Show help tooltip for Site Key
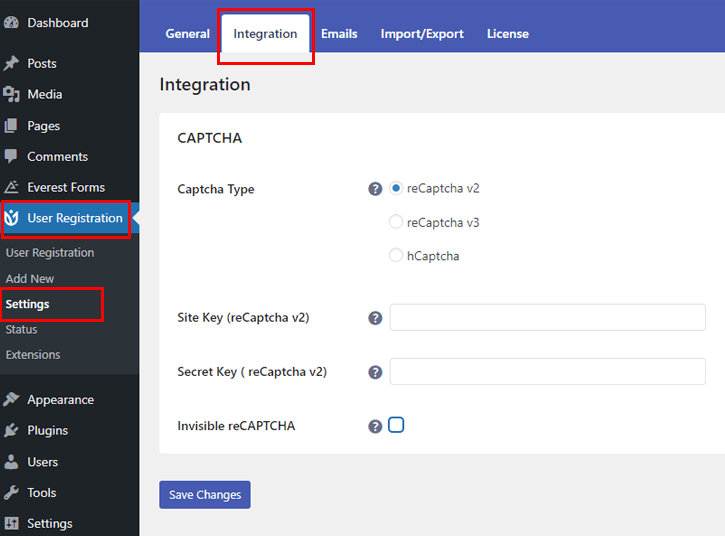Viewport: 725px width, 536px height. (x=375, y=318)
